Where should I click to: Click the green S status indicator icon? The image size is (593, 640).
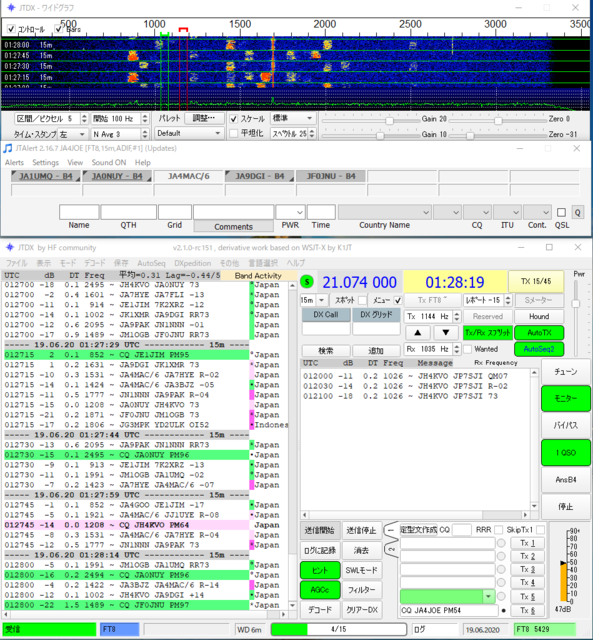tap(307, 282)
